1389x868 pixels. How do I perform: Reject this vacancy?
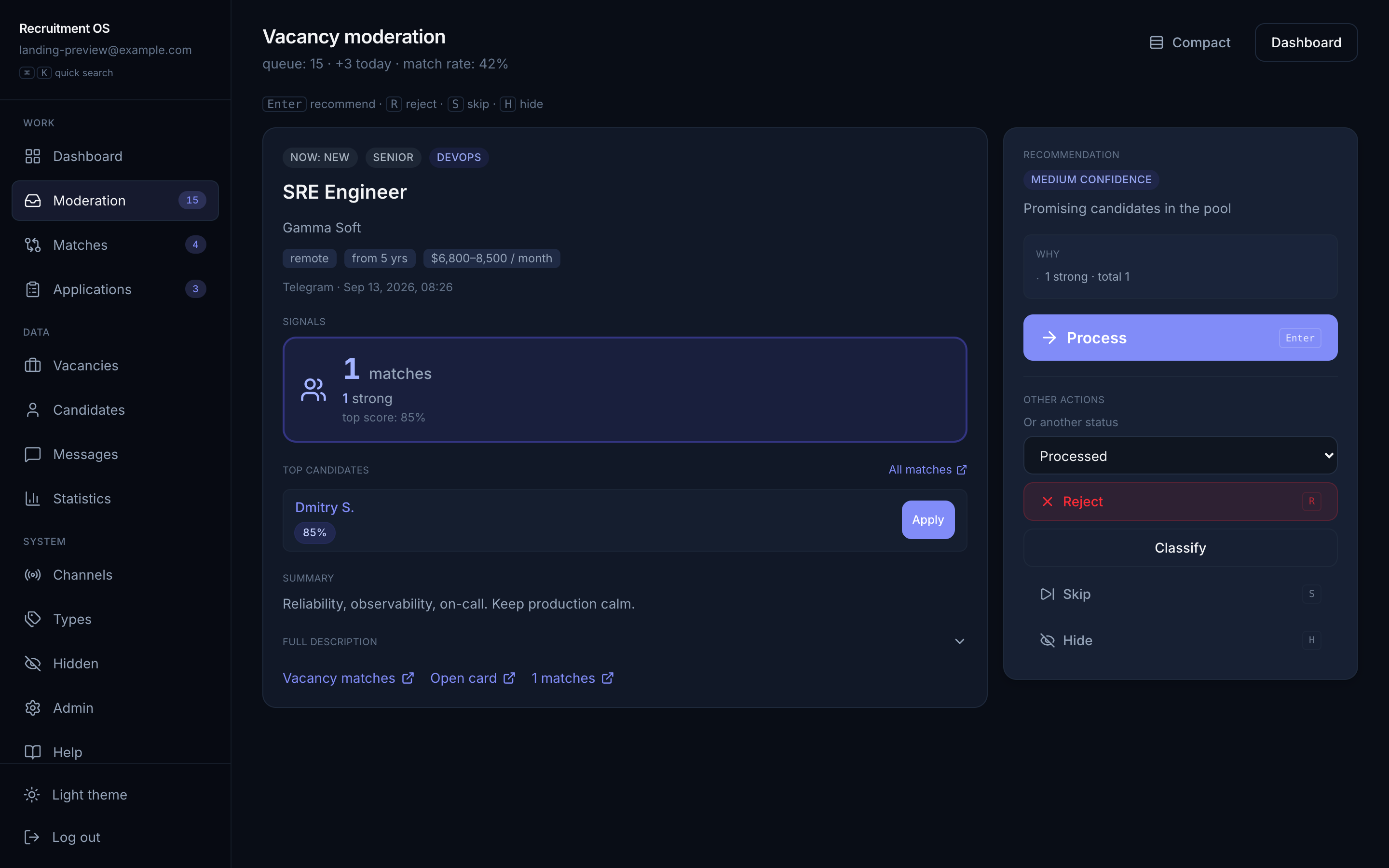click(x=1180, y=502)
